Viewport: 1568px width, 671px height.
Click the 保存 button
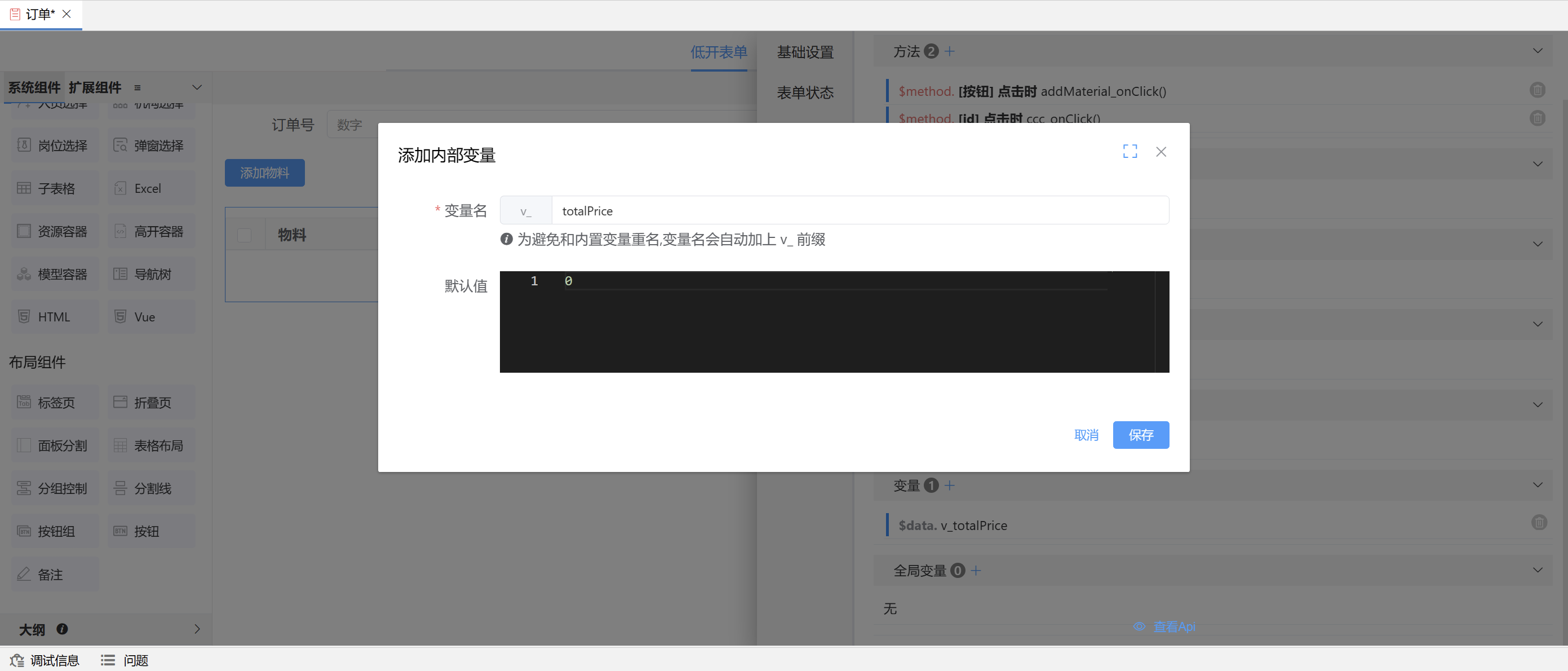(1140, 435)
